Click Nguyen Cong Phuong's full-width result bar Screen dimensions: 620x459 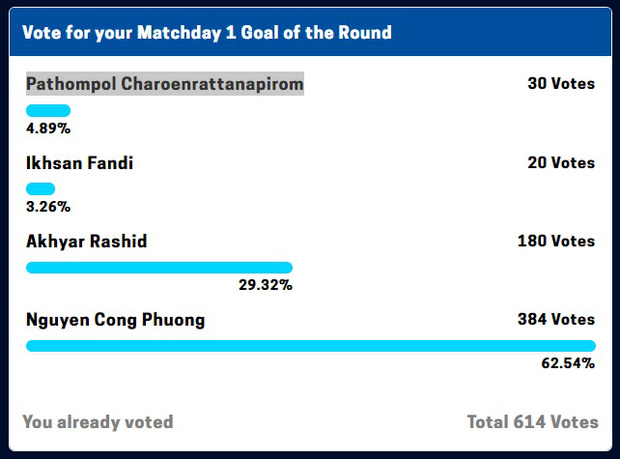coord(310,346)
